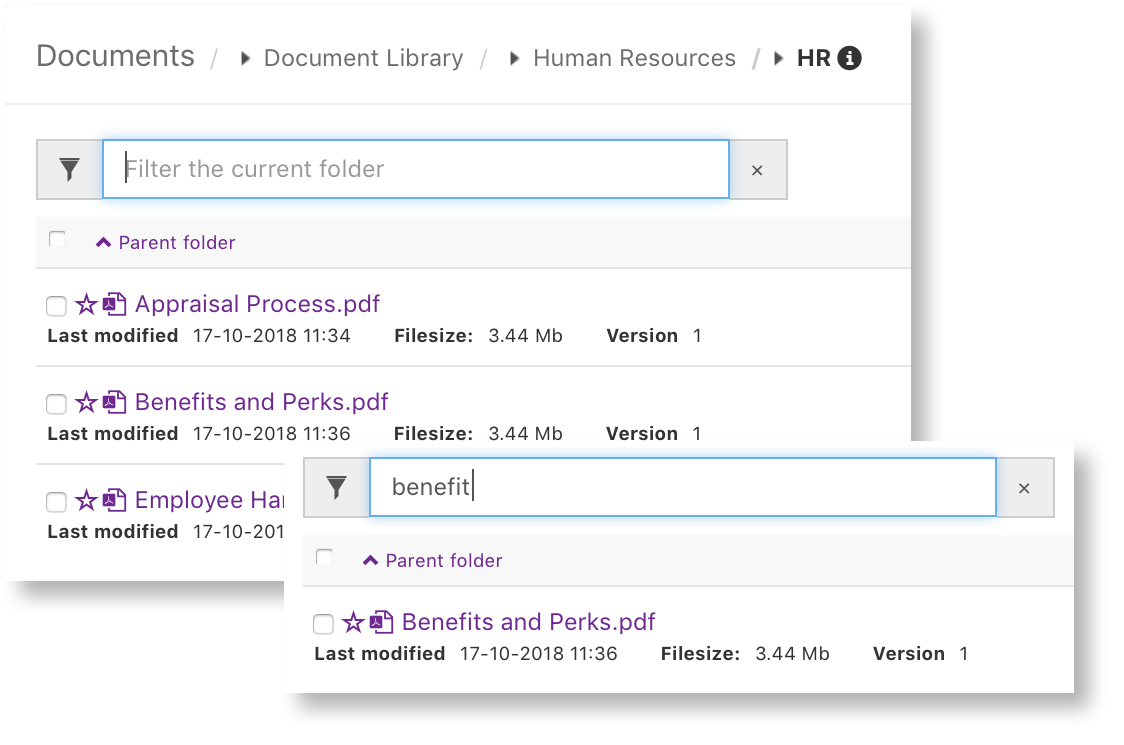Toggle the star on Benefits and Perks.pdf
1124x745 pixels.
coord(88,401)
